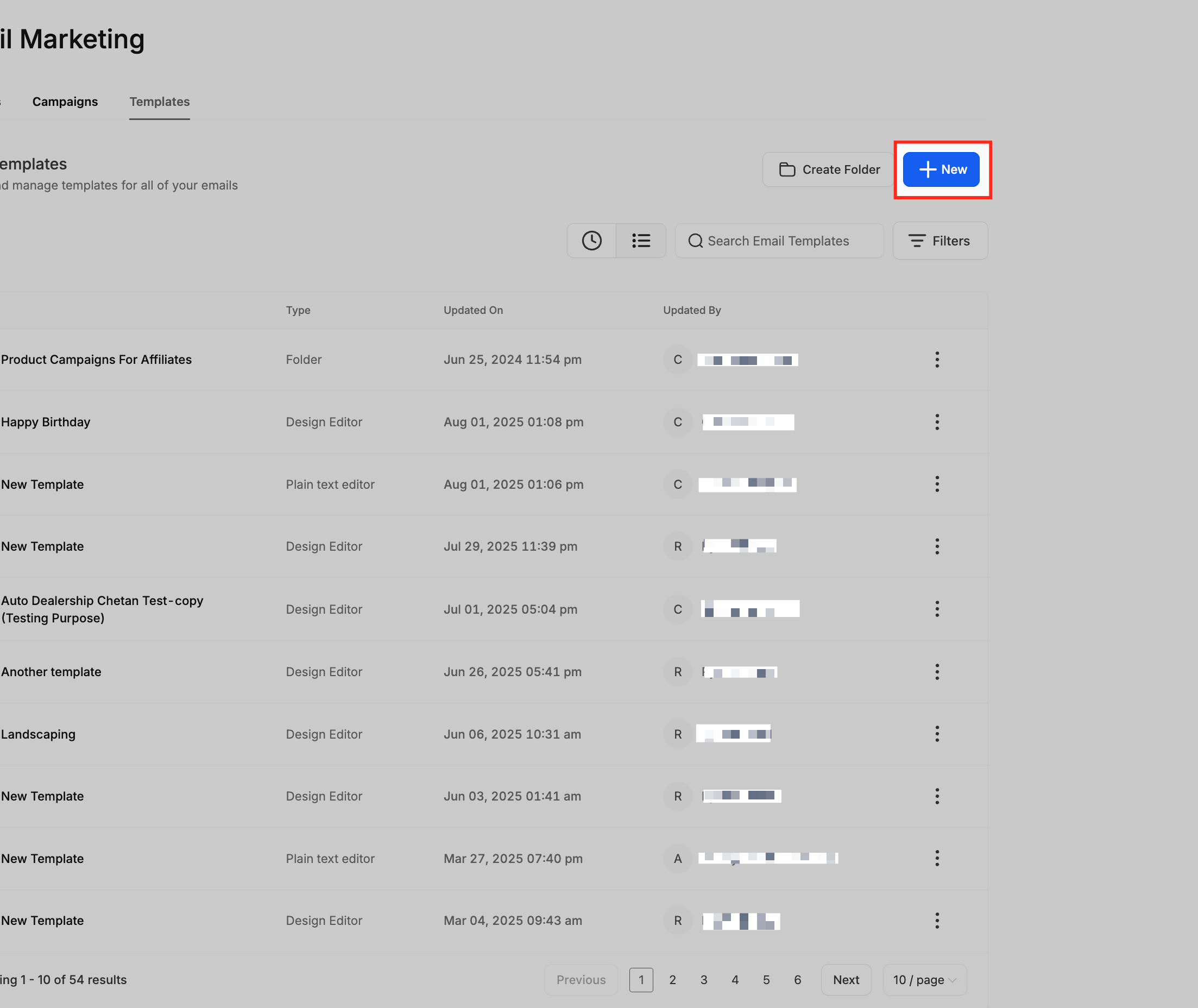Open options menu for Auto Dealership template

point(937,609)
